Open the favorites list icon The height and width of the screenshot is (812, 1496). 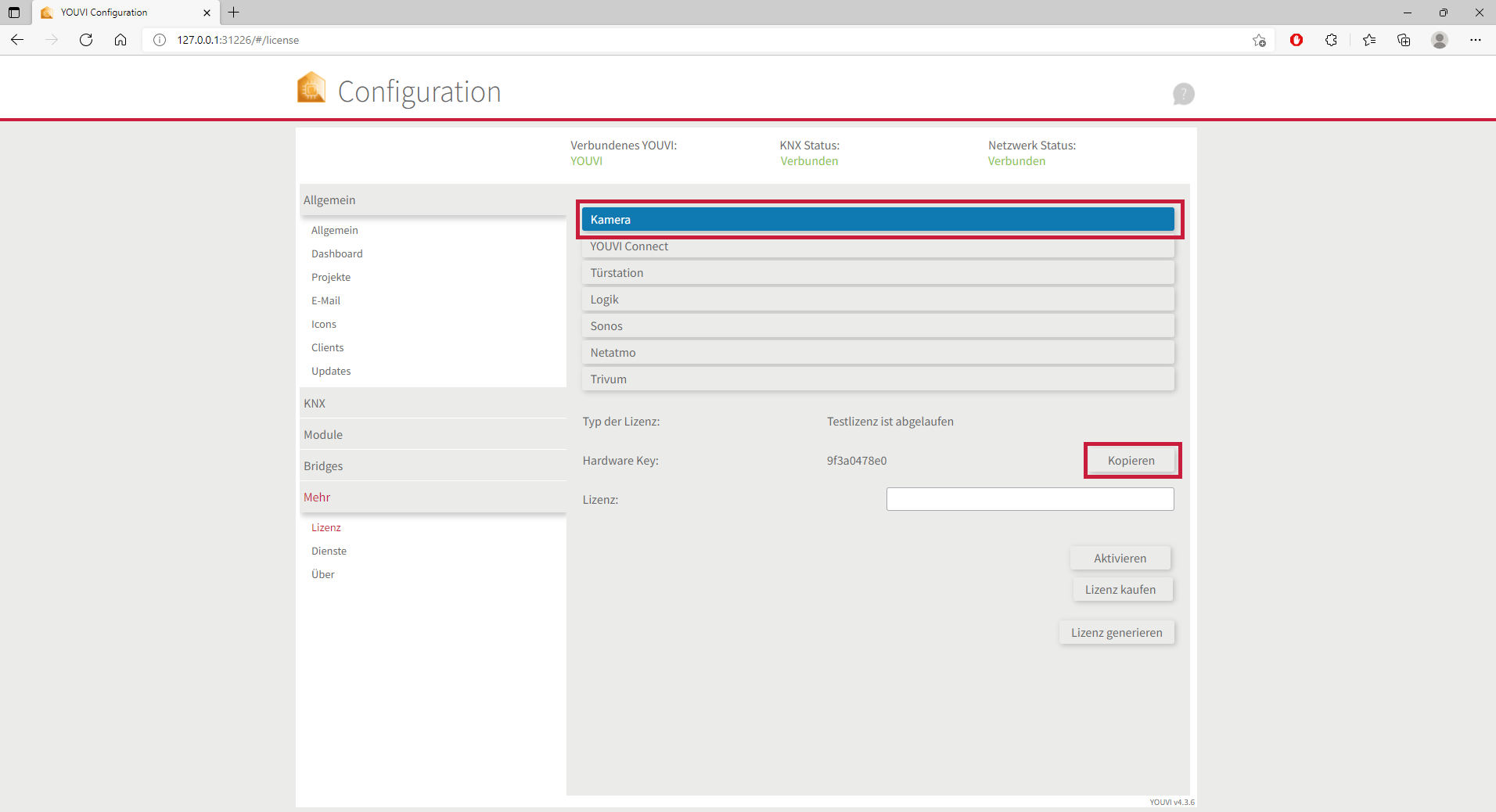coord(1369,40)
